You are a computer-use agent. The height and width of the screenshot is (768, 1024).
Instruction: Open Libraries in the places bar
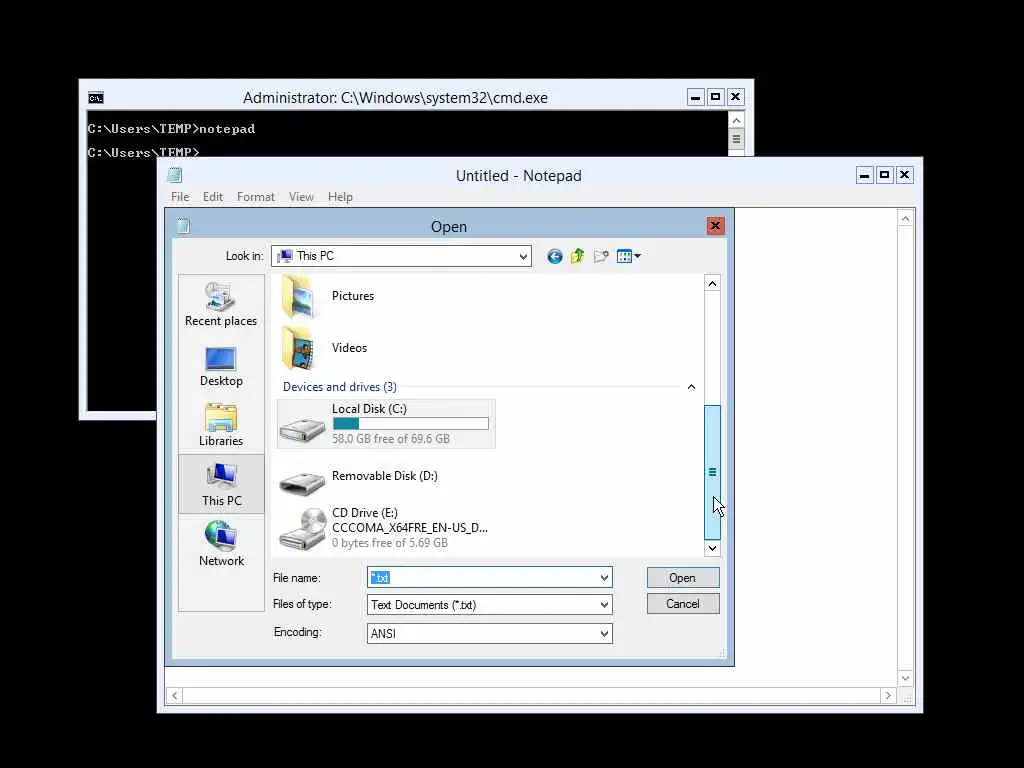[221, 425]
